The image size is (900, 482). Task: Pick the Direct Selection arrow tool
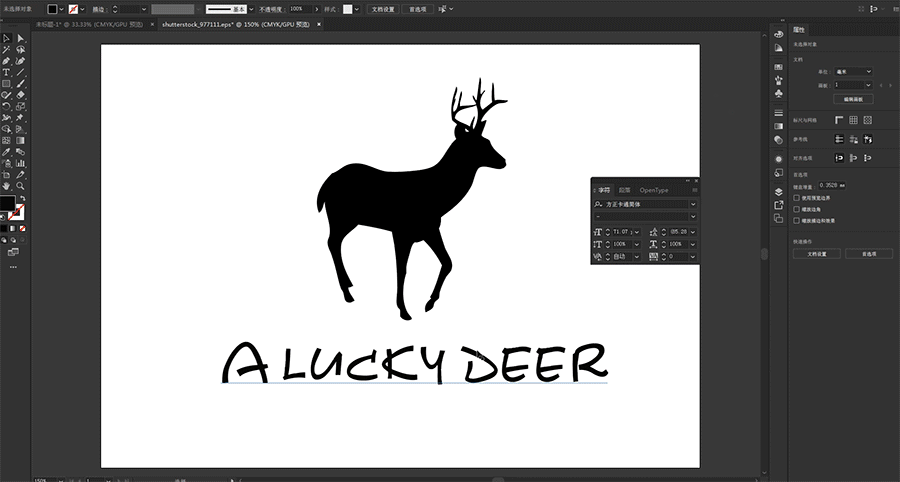point(20,38)
